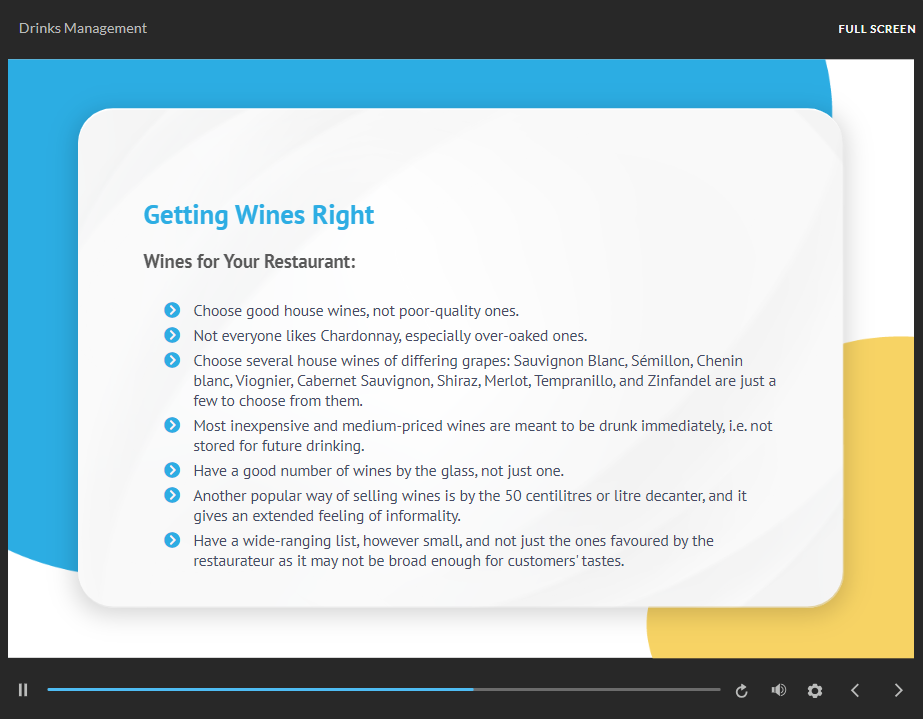
Task: Click bullet arrow for 'Most inexpensive and medium-priced'
Action: [x=172, y=425]
